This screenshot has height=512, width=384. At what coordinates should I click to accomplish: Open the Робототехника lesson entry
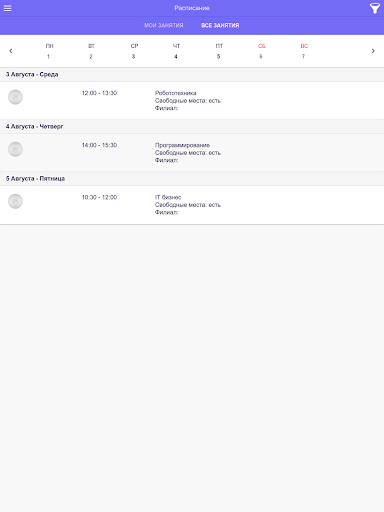coord(192,100)
